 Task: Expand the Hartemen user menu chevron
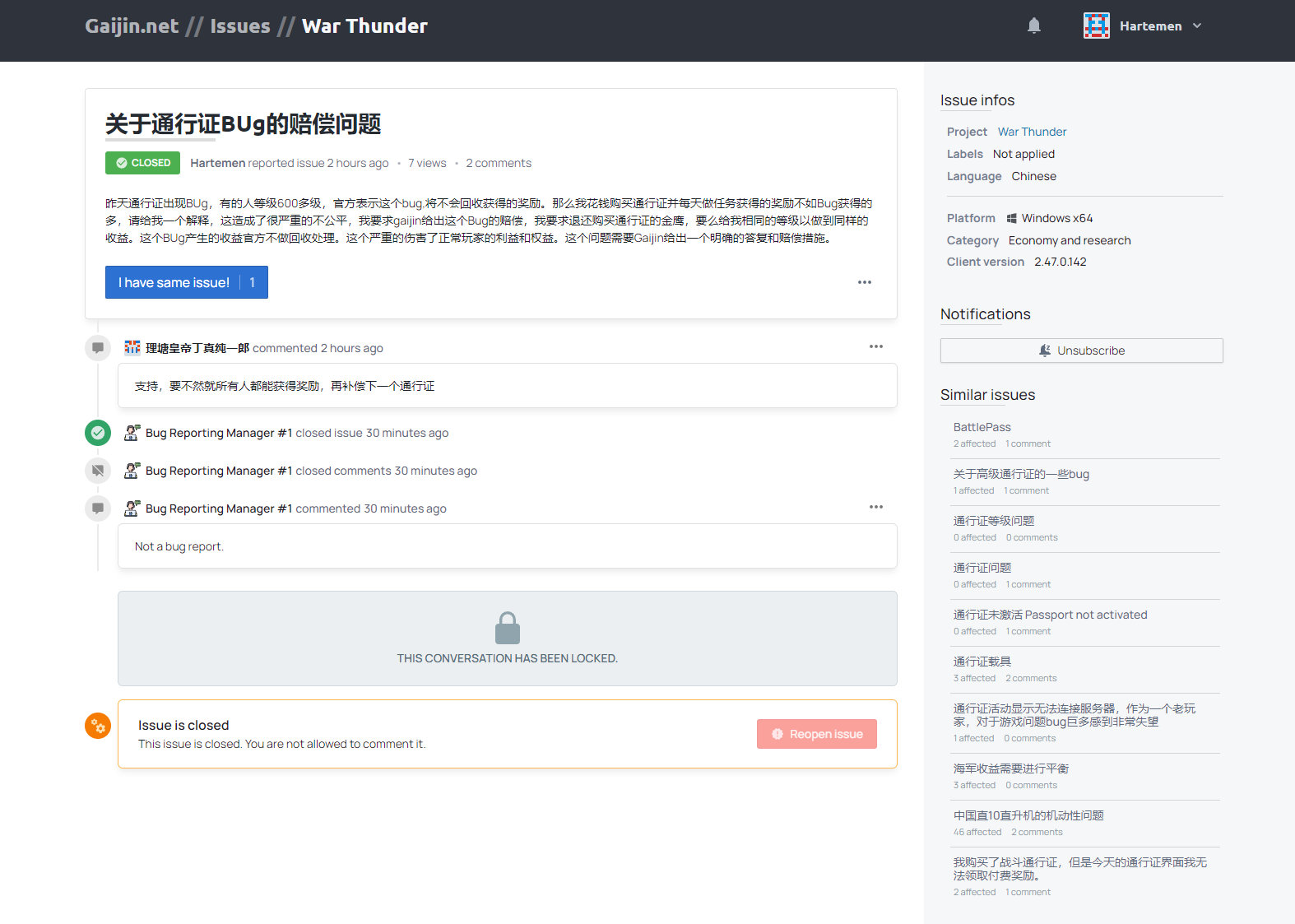[x=1197, y=26]
